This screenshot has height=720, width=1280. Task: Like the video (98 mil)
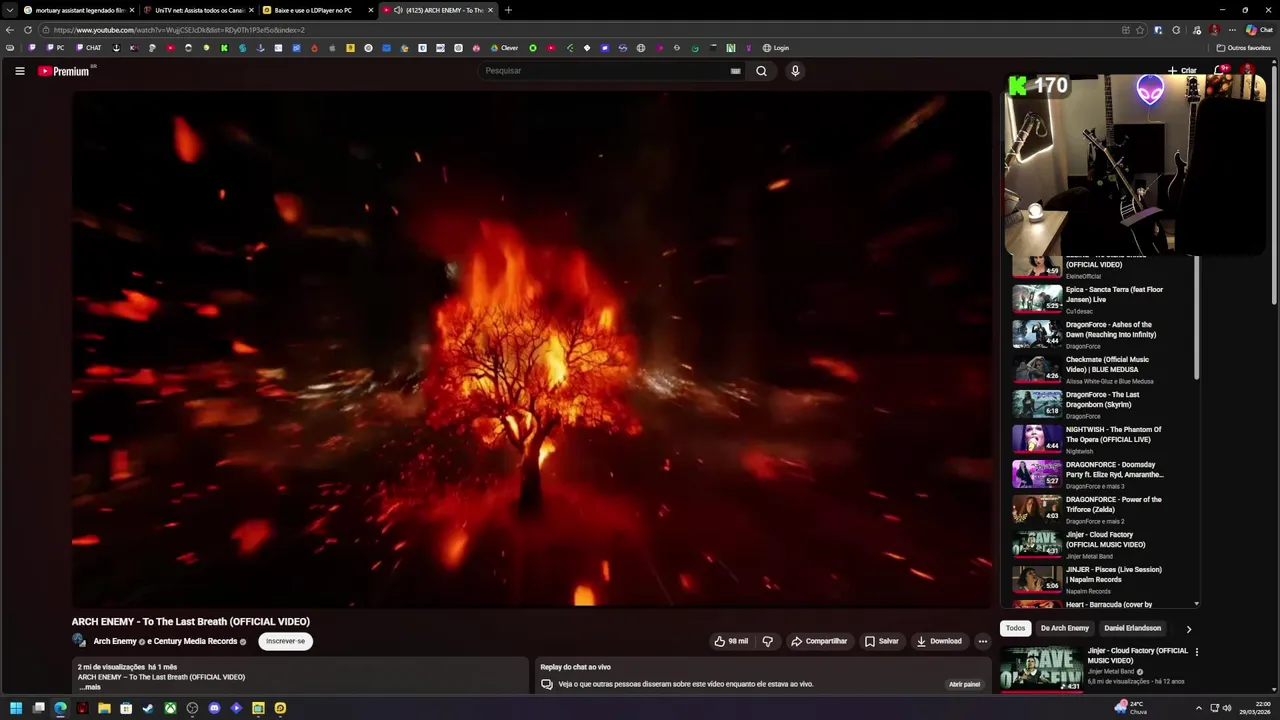pyautogui.click(x=731, y=641)
